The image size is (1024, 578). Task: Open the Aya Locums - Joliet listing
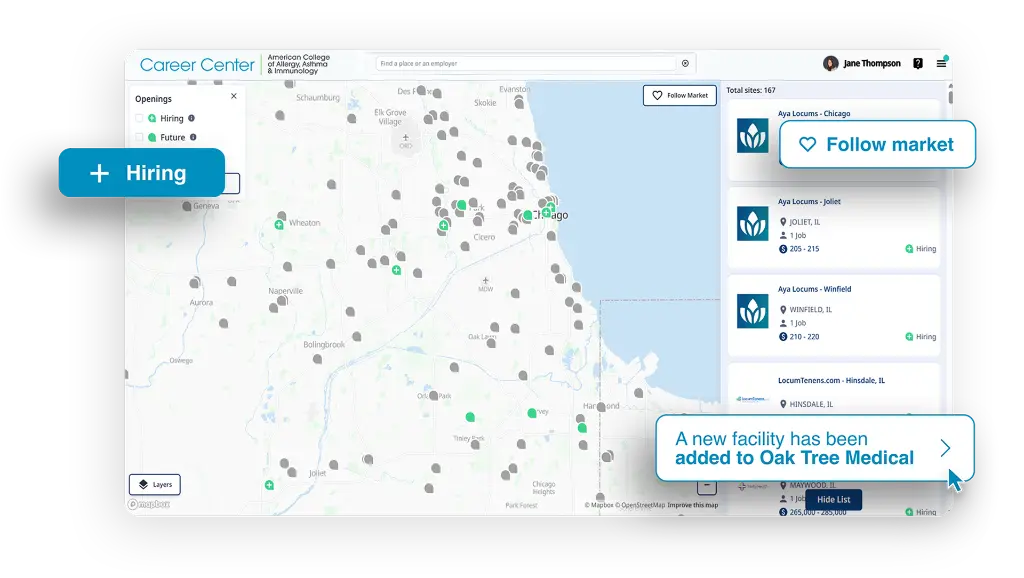833,227
